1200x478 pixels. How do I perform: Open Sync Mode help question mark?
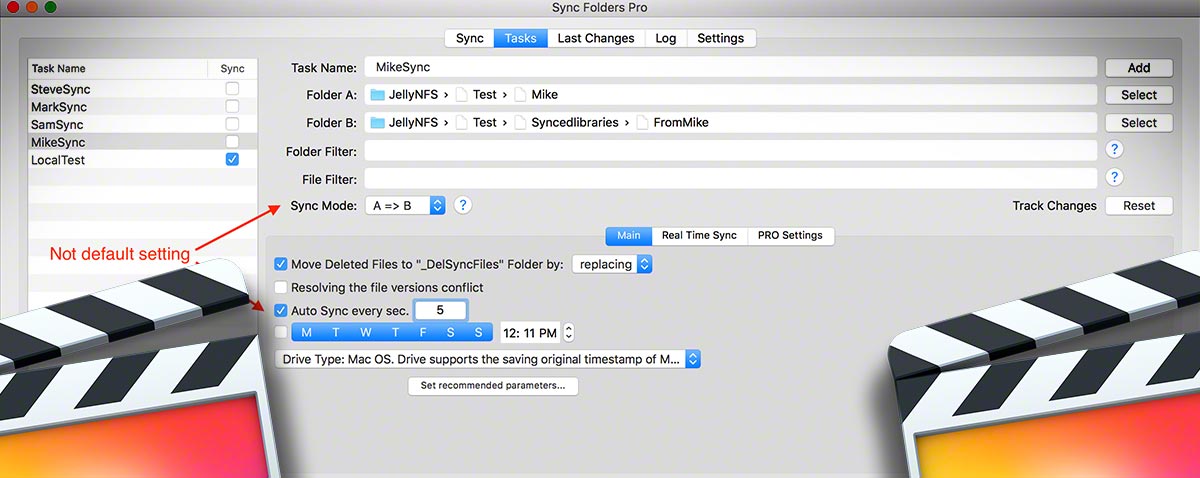click(x=463, y=205)
